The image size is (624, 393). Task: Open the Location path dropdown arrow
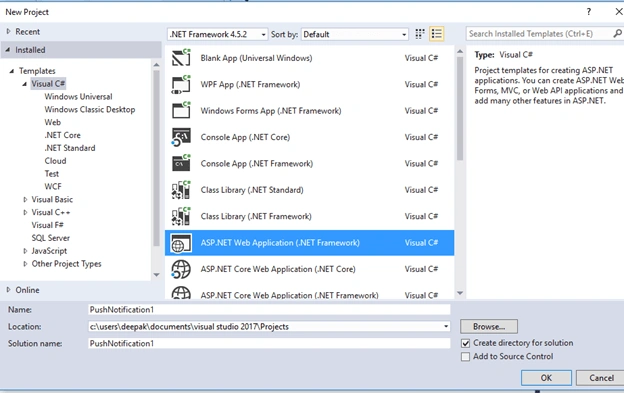click(x=446, y=327)
